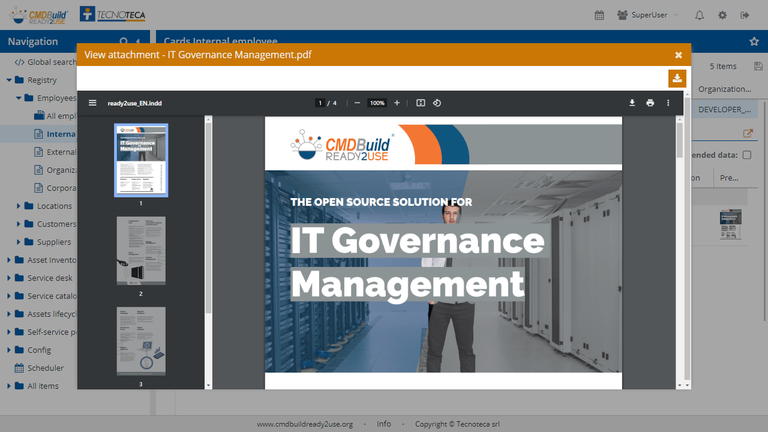Select External employee tree item
The image size is (768, 432).
[x=55, y=152]
